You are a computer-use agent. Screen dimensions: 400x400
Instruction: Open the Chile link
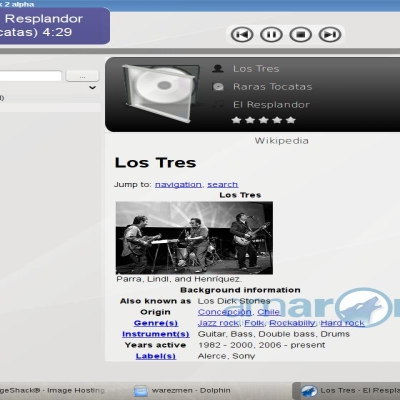pos(268,312)
